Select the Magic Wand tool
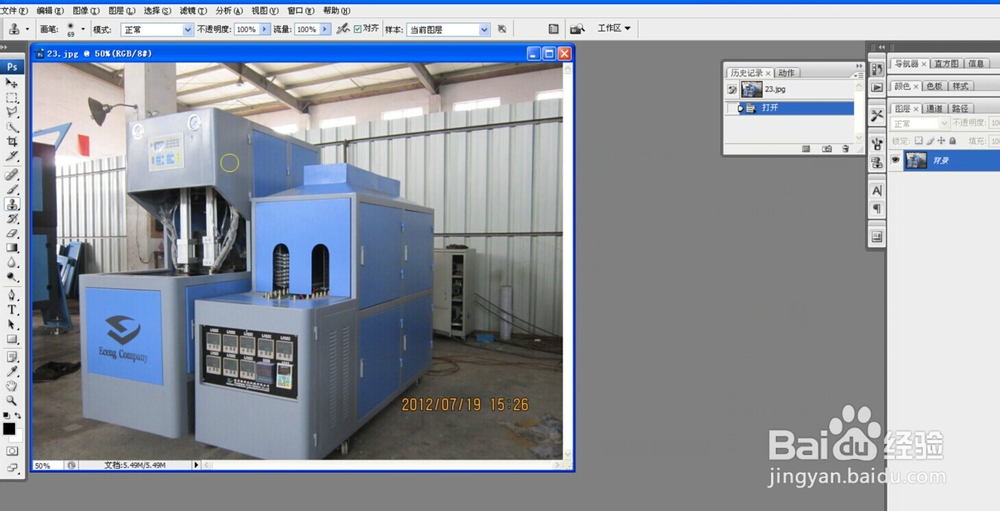The height and width of the screenshot is (511, 1000). tap(11, 127)
